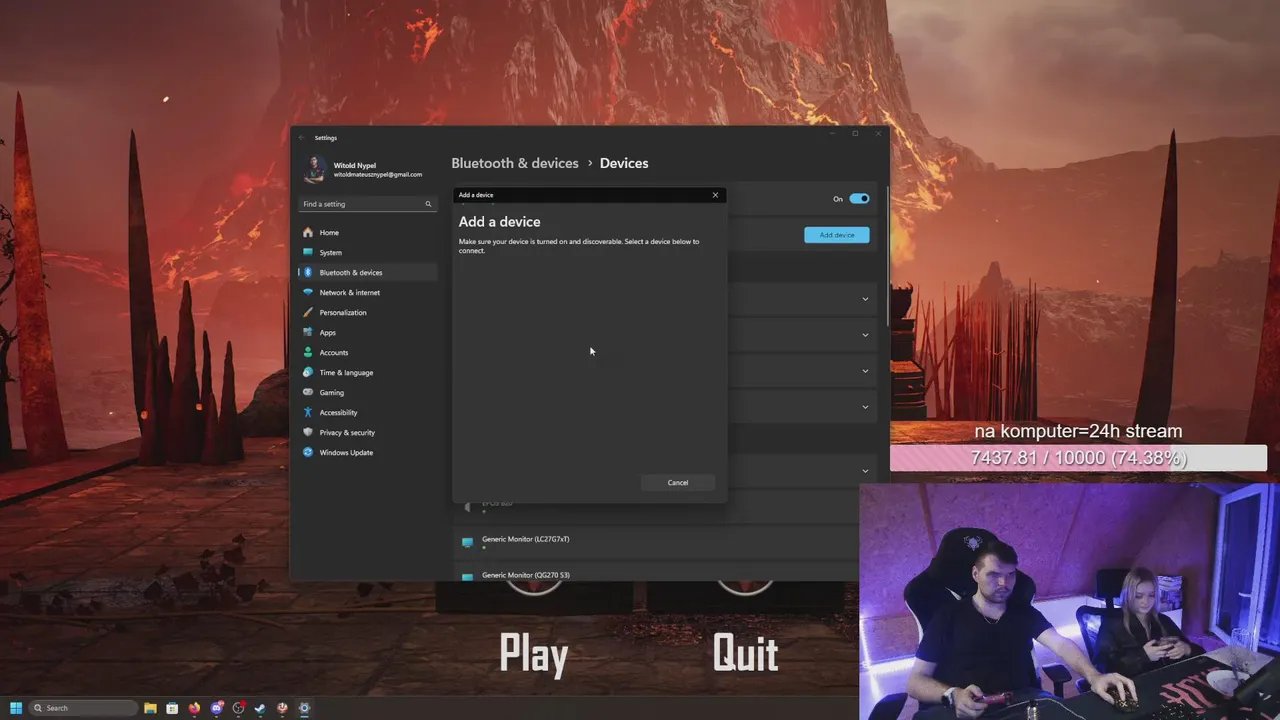Turn off the Bluetooth On toggle
Viewport: 1280px width, 720px height.
pyautogui.click(x=859, y=198)
